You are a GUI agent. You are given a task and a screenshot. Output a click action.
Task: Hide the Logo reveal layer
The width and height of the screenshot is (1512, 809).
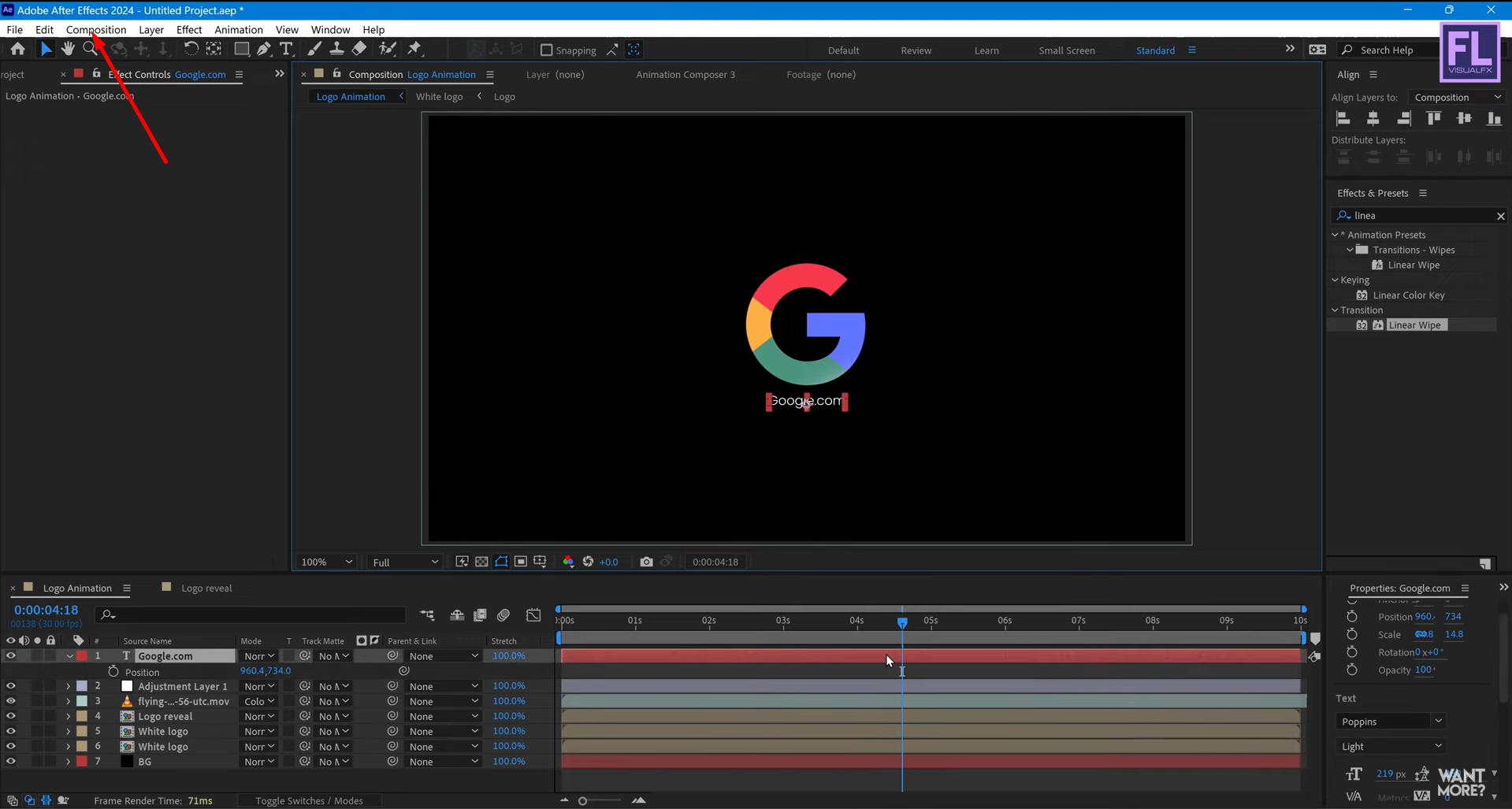(10, 716)
